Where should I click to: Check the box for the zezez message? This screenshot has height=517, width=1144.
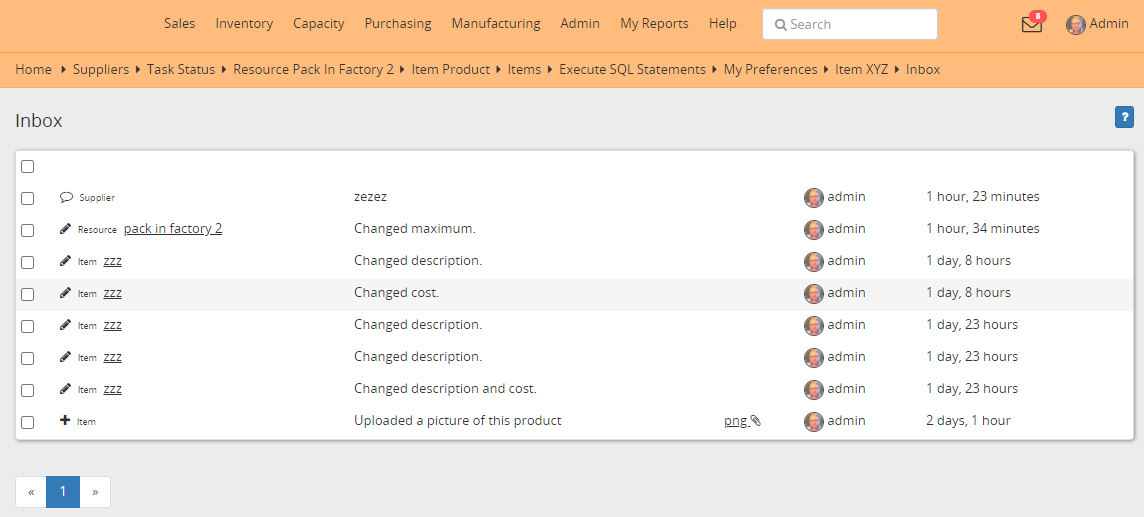pos(28,199)
